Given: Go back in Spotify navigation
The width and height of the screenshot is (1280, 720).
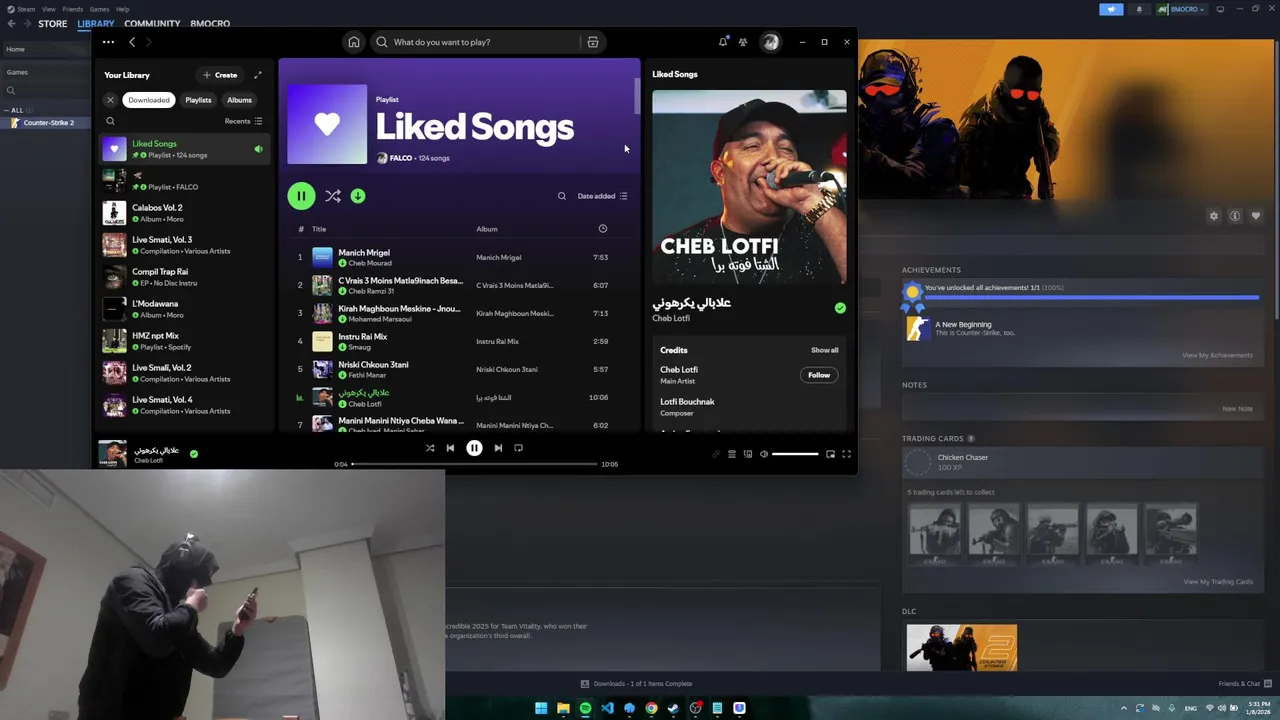Looking at the screenshot, I should [132, 42].
